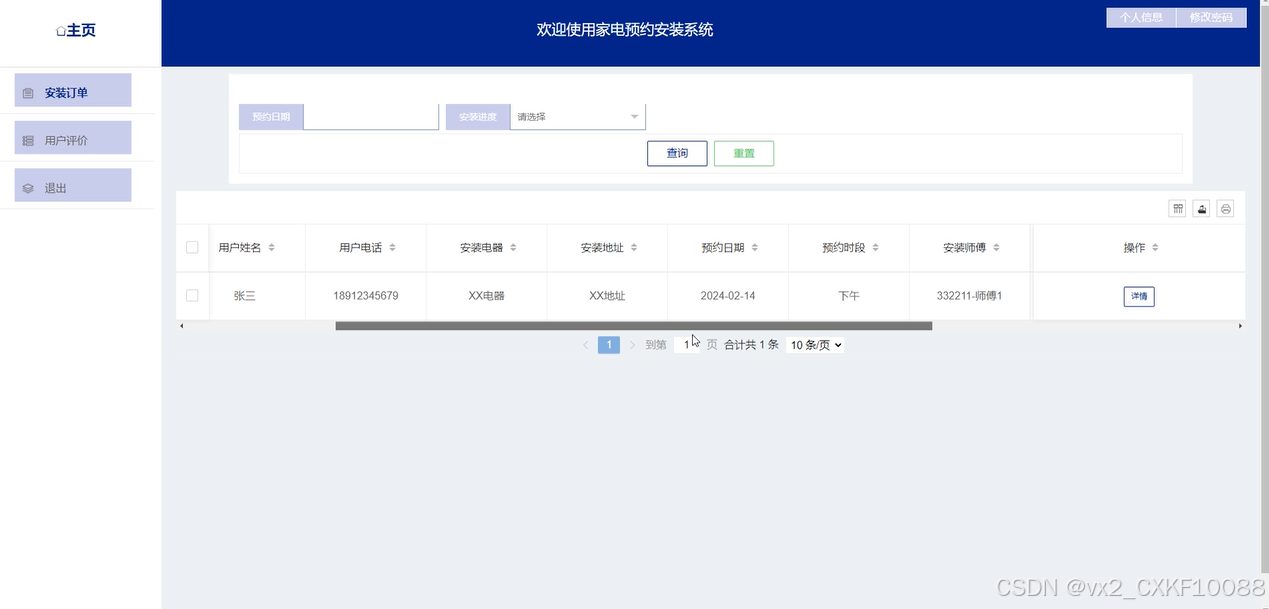1269x609 pixels.
Task: Open 详情 for the 张三 order
Action: (x=1139, y=297)
